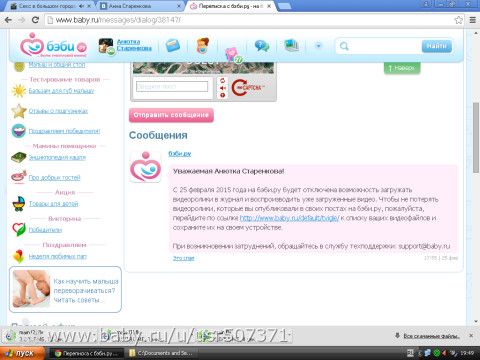Click the sun icon beside Бальзам link
Screen dimensions: 480x360
(19, 91)
